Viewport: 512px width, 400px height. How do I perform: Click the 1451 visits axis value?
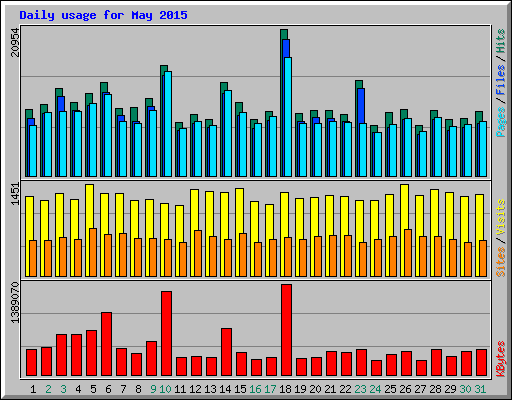(x=15, y=194)
